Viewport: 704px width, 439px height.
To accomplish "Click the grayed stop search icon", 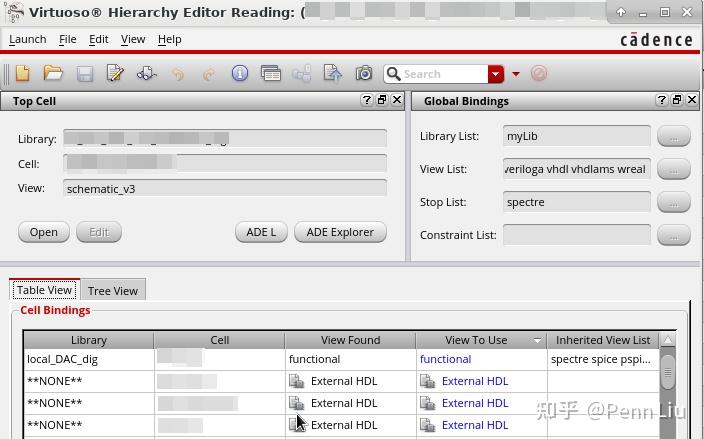I will (539, 73).
